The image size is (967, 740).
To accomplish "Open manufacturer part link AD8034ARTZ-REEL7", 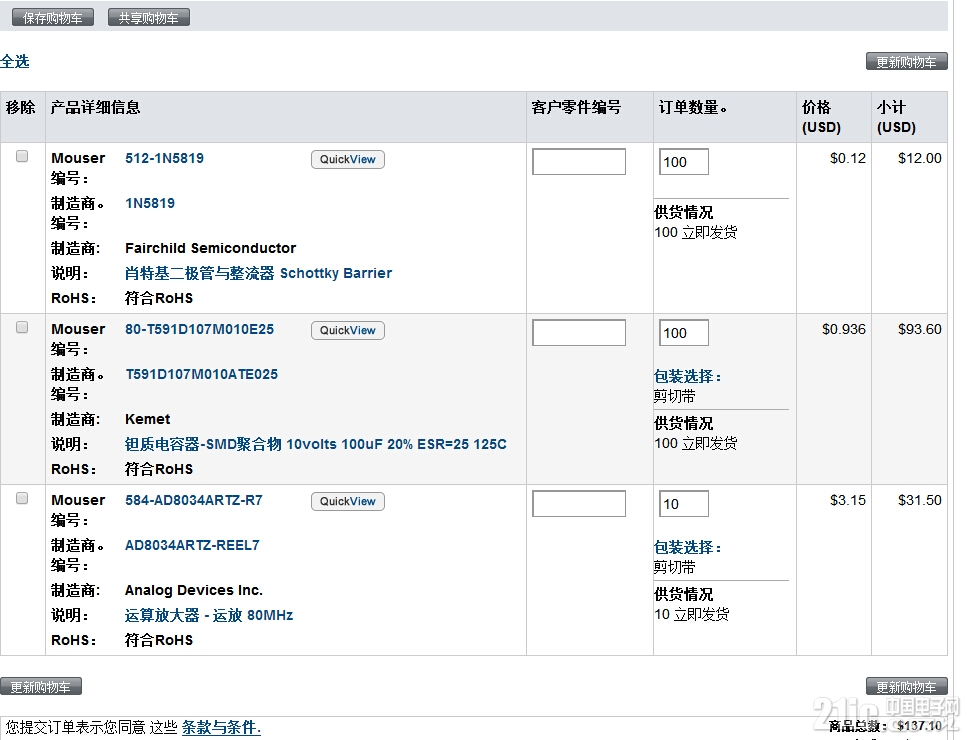I will pyautogui.click(x=192, y=545).
